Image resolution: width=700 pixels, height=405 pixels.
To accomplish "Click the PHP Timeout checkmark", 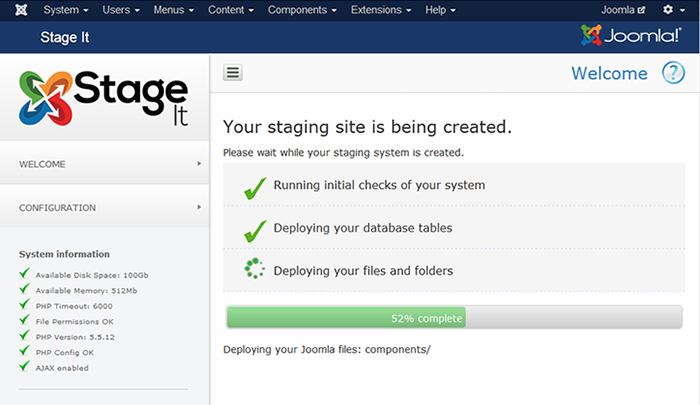I will (25, 304).
